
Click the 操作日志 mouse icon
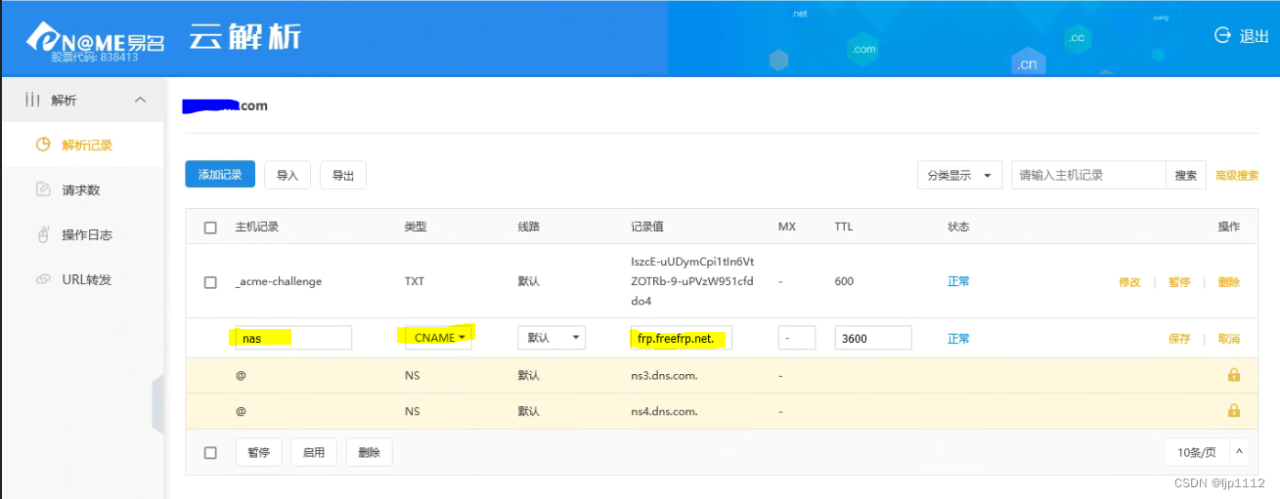43,235
